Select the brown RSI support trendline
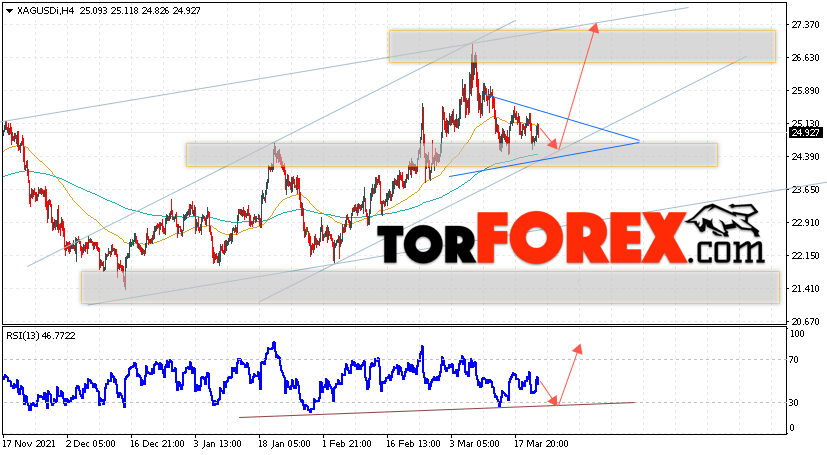Screen dimensions: 827x455 tap(437, 410)
